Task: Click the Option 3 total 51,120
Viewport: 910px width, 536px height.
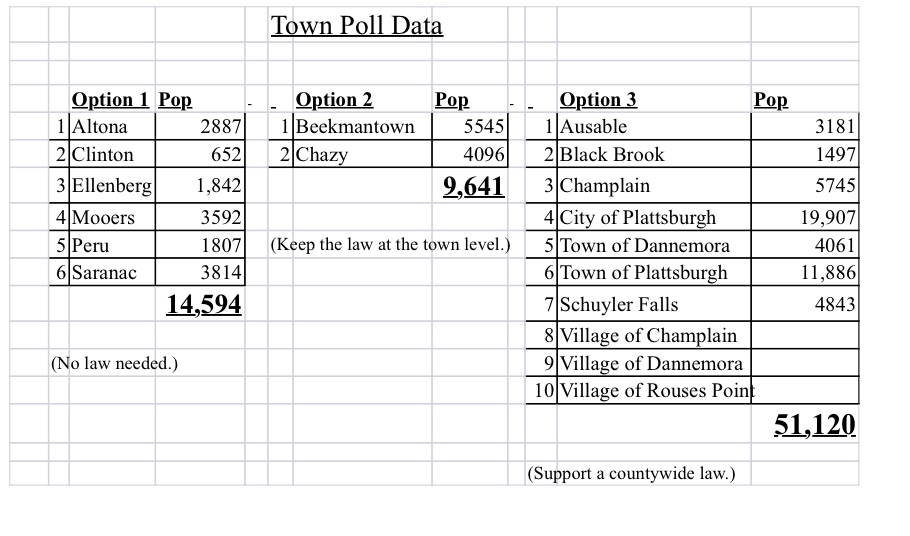Action: click(x=815, y=425)
